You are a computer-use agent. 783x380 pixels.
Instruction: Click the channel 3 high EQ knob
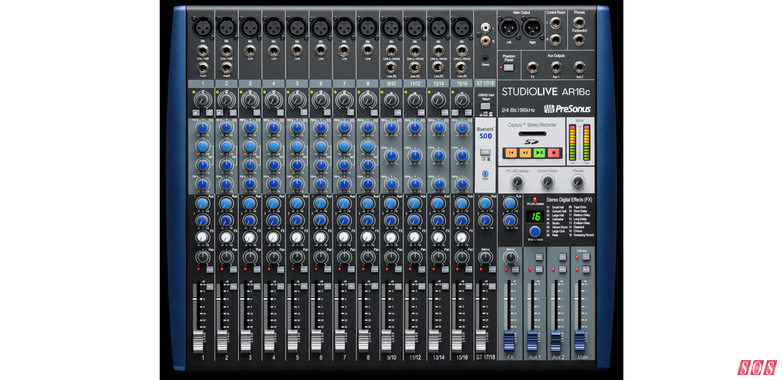point(250,128)
